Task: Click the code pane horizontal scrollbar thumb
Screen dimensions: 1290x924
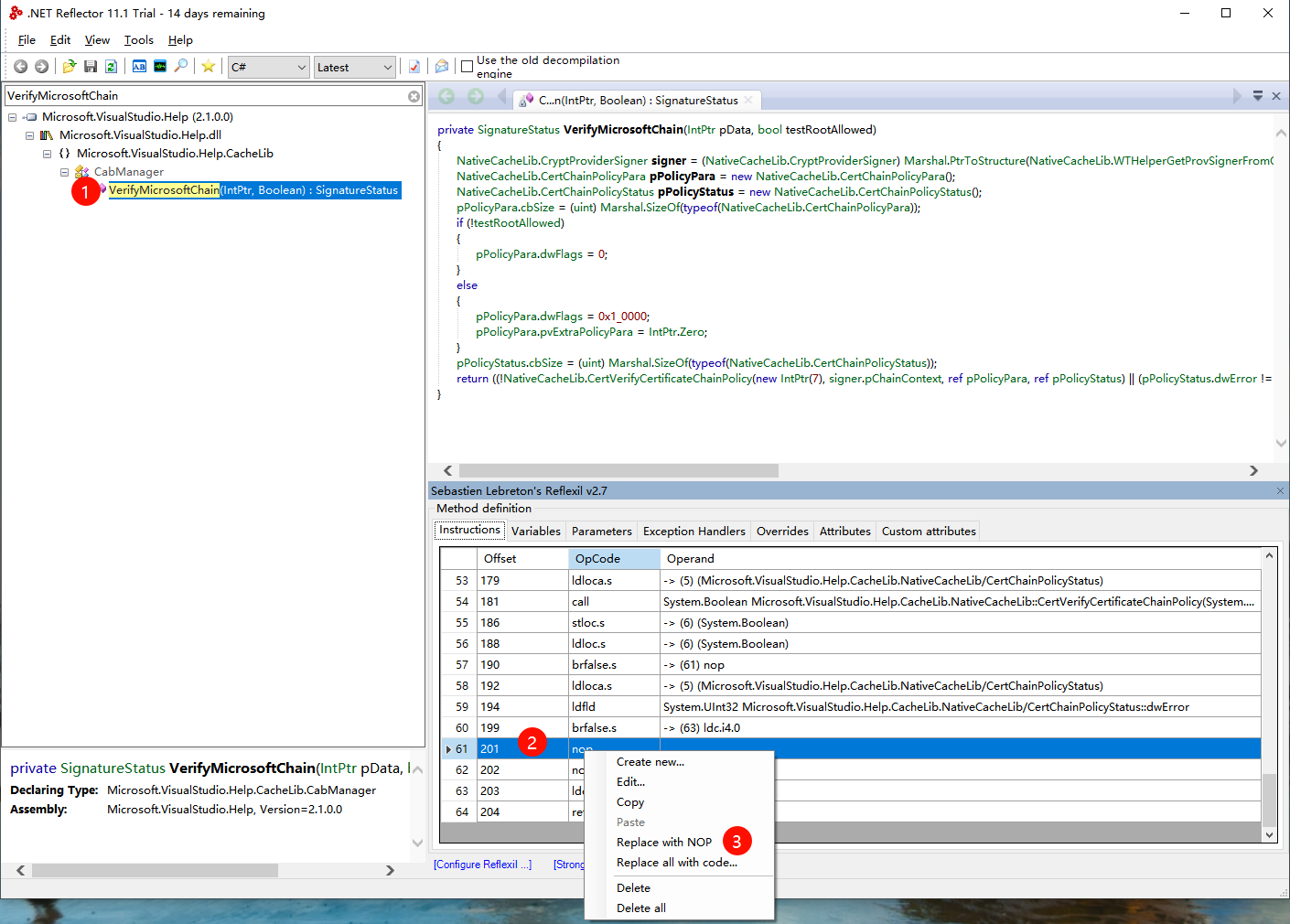Action: (x=618, y=470)
